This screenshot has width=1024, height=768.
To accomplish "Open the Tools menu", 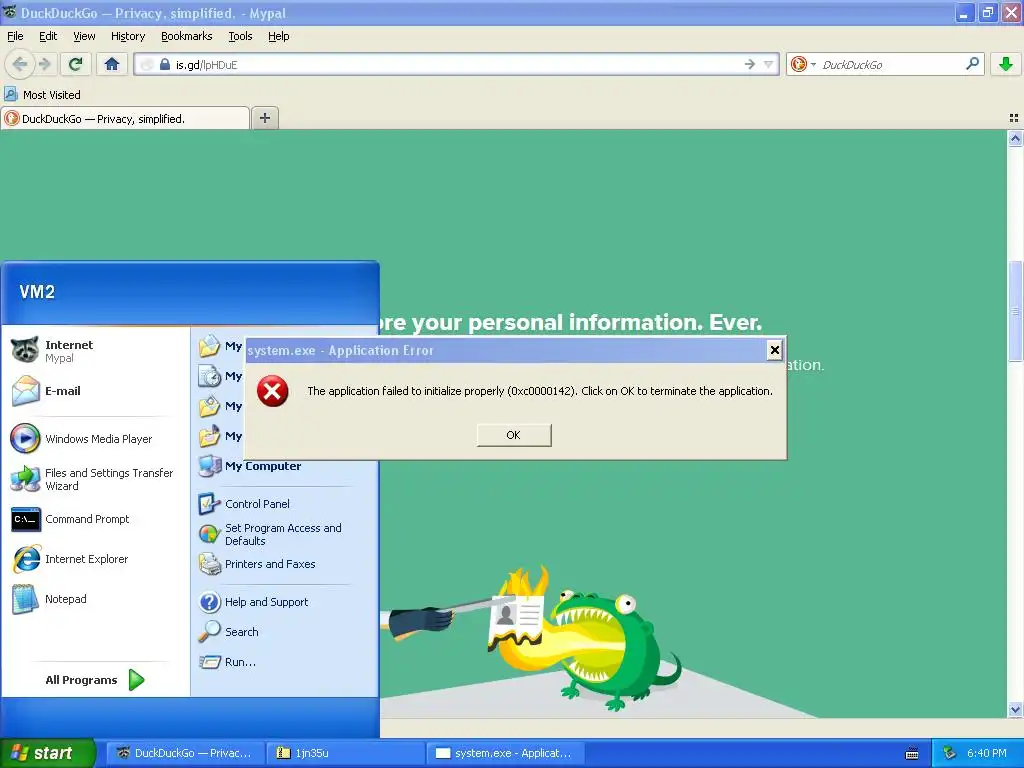I will pyautogui.click(x=240, y=36).
